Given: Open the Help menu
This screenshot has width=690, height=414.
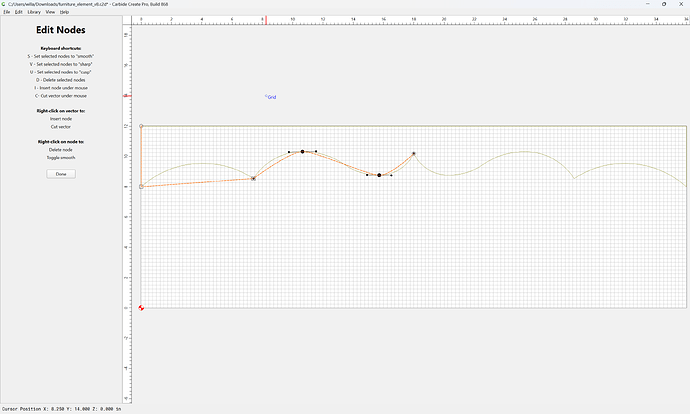Looking at the screenshot, I should point(64,12).
